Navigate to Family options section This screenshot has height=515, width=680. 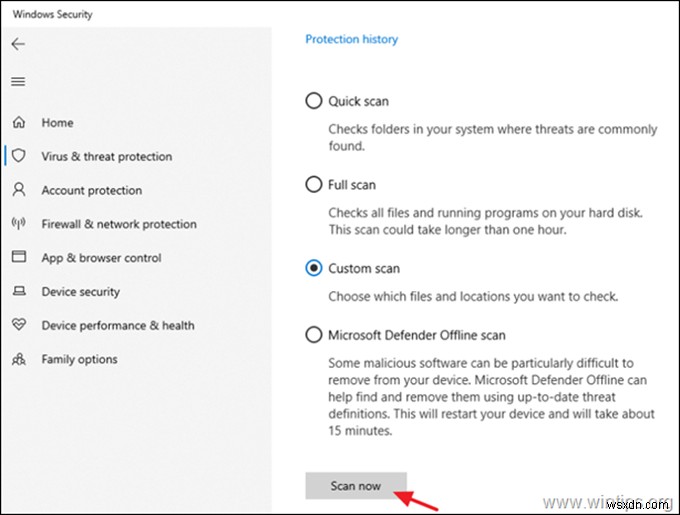(x=79, y=359)
